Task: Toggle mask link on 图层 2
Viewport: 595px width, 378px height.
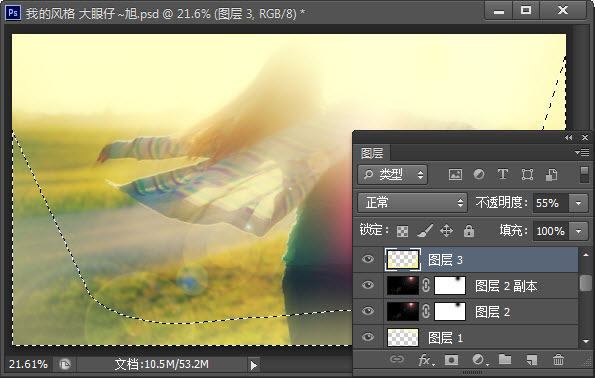Action: [426, 311]
